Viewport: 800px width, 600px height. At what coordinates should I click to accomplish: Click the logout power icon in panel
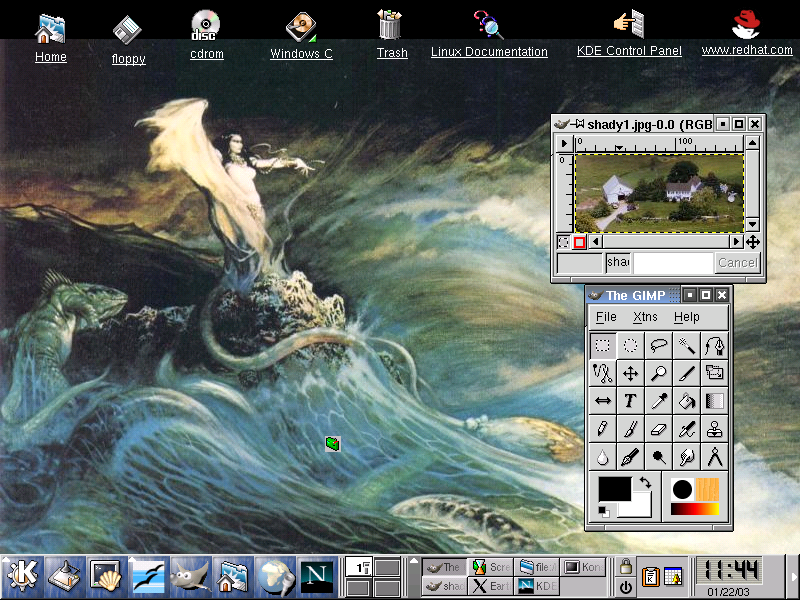coord(626,587)
